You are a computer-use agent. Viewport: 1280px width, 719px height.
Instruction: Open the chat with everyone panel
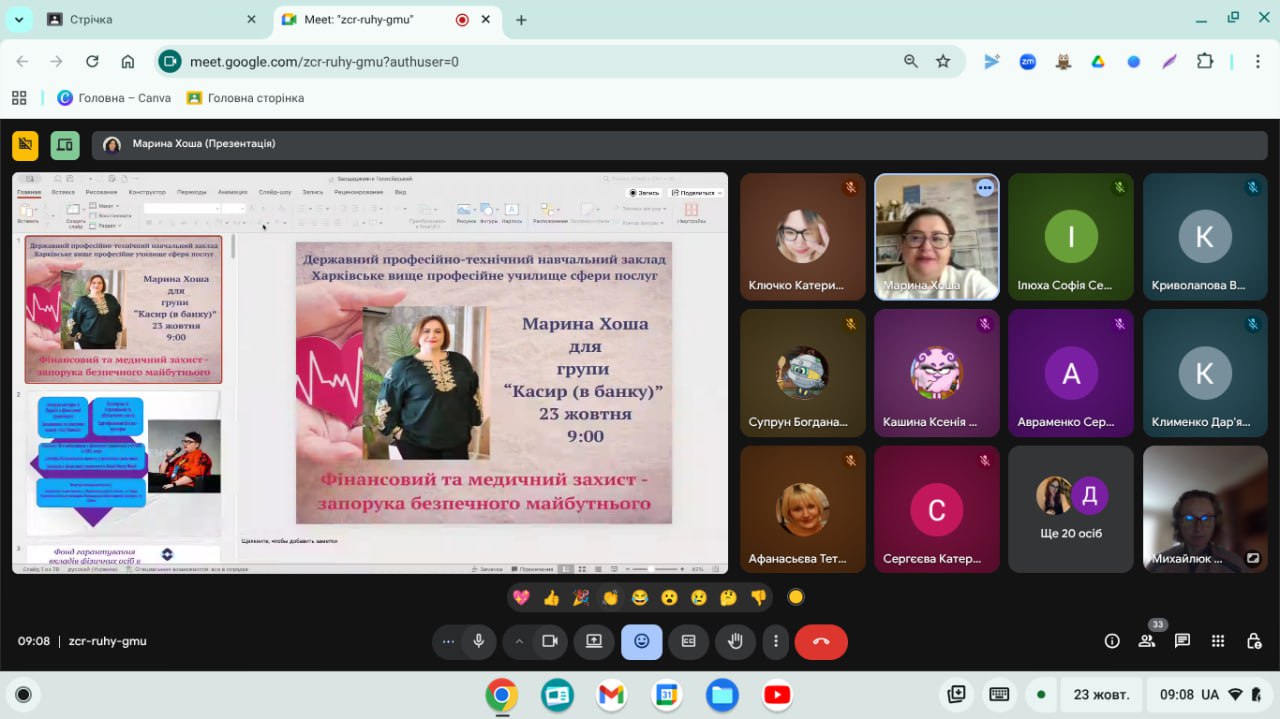pyautogui.click(x=1182, y=641)
